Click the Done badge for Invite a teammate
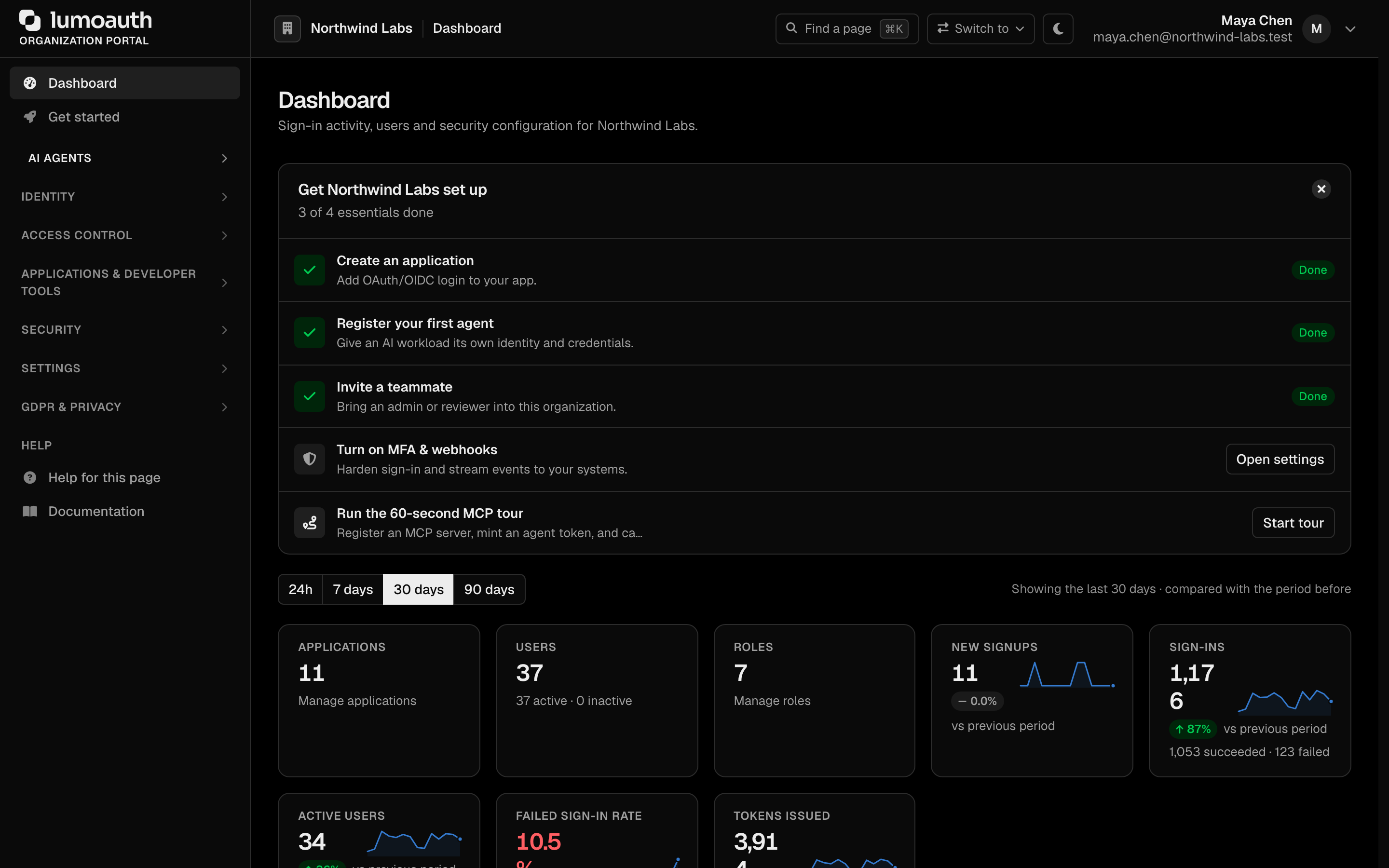1389x868 pixels. [1313, 396]
